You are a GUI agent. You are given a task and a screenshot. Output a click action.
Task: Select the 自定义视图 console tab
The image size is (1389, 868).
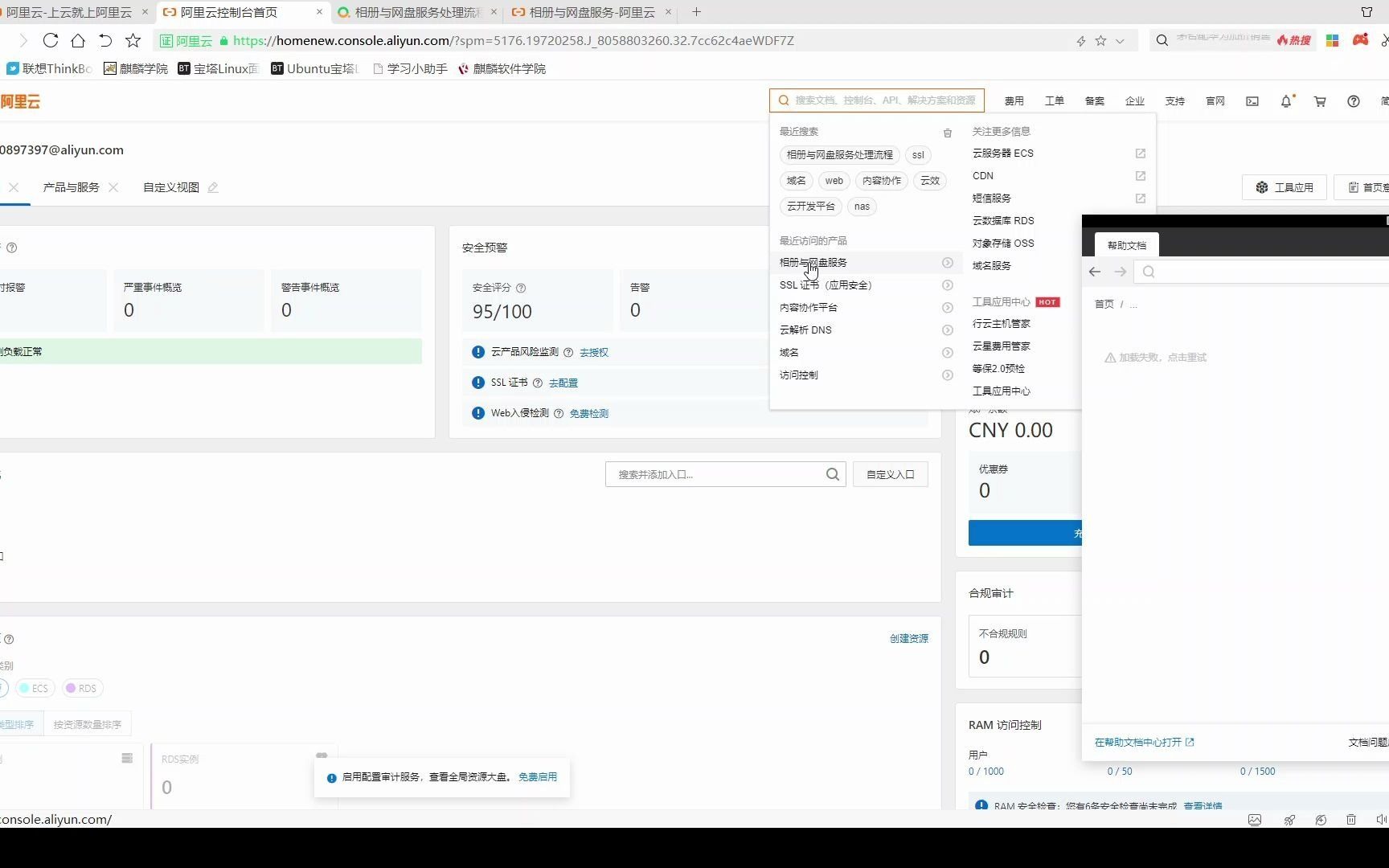point(171,187)
